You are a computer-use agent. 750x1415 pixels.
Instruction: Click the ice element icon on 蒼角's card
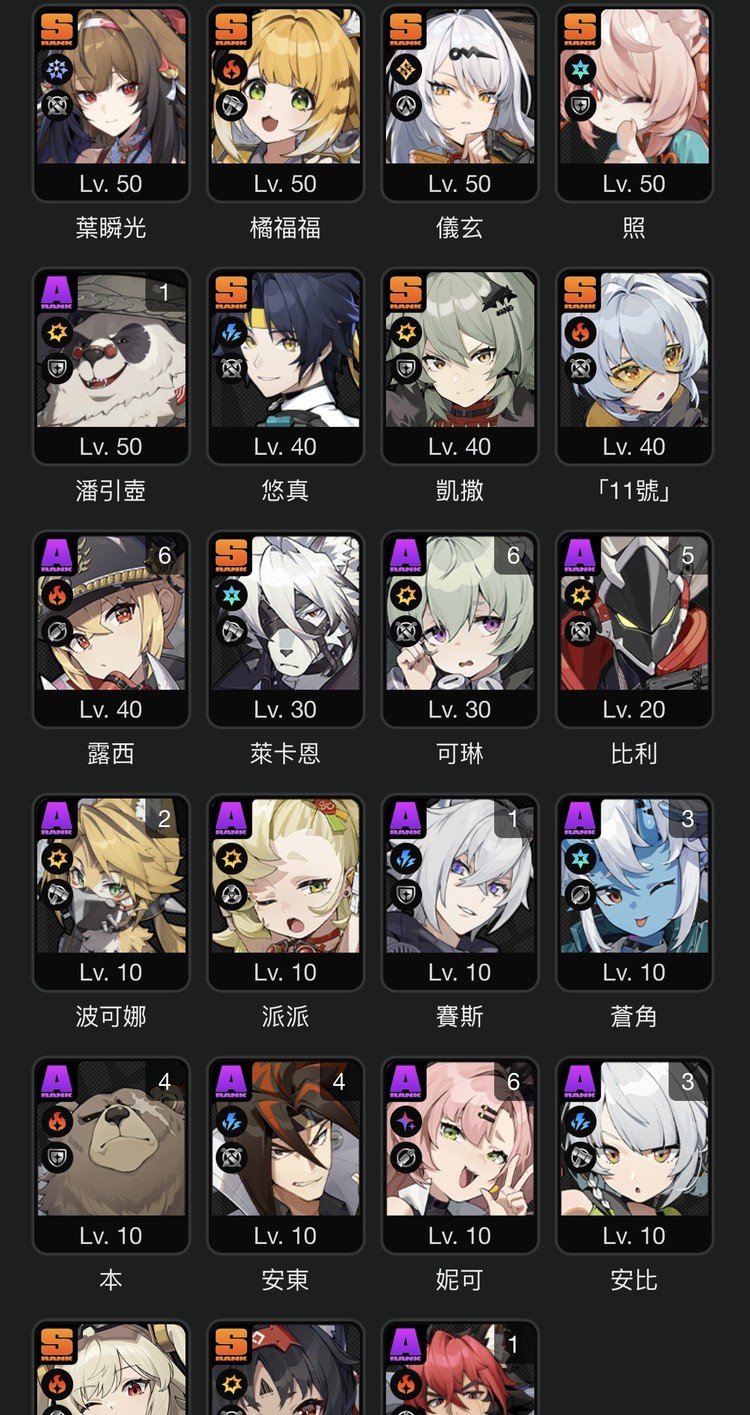click(x=580, y=859)
